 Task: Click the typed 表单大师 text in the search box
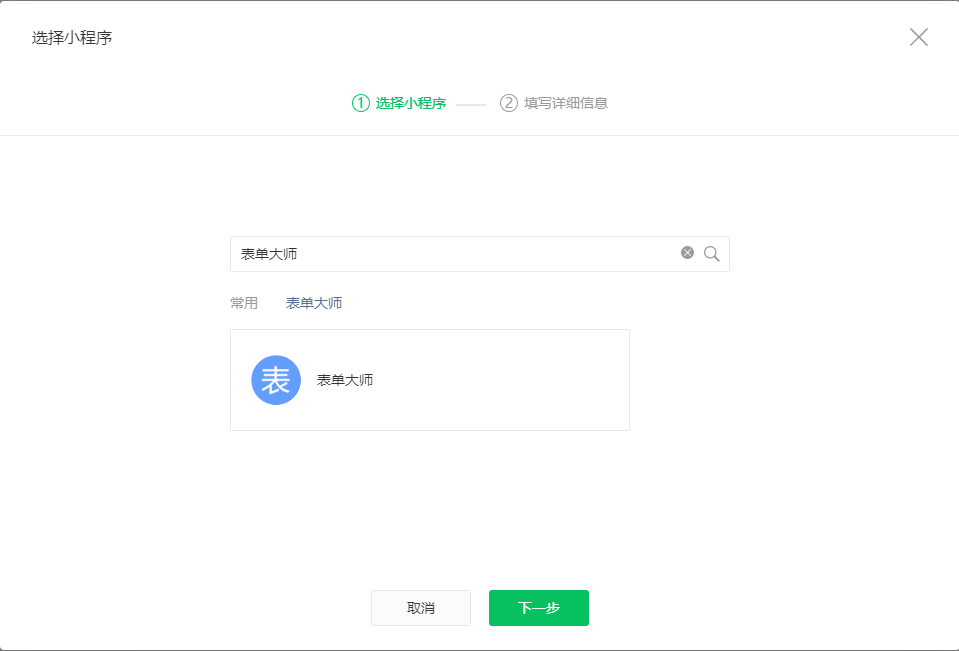coord(269,254)
